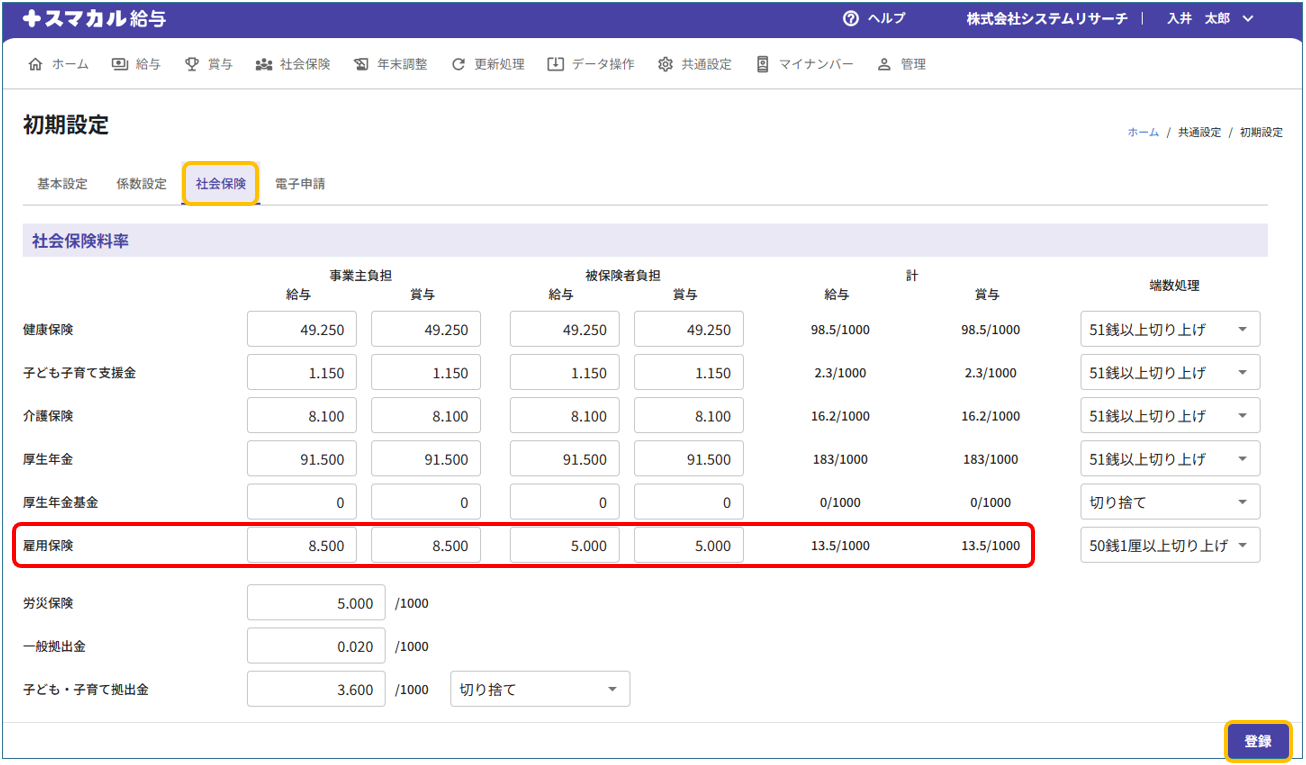The width and height of the screenshot is (1306, 765).
Task: Switch to the 電子申請 tab
Action: coord(300,184)
